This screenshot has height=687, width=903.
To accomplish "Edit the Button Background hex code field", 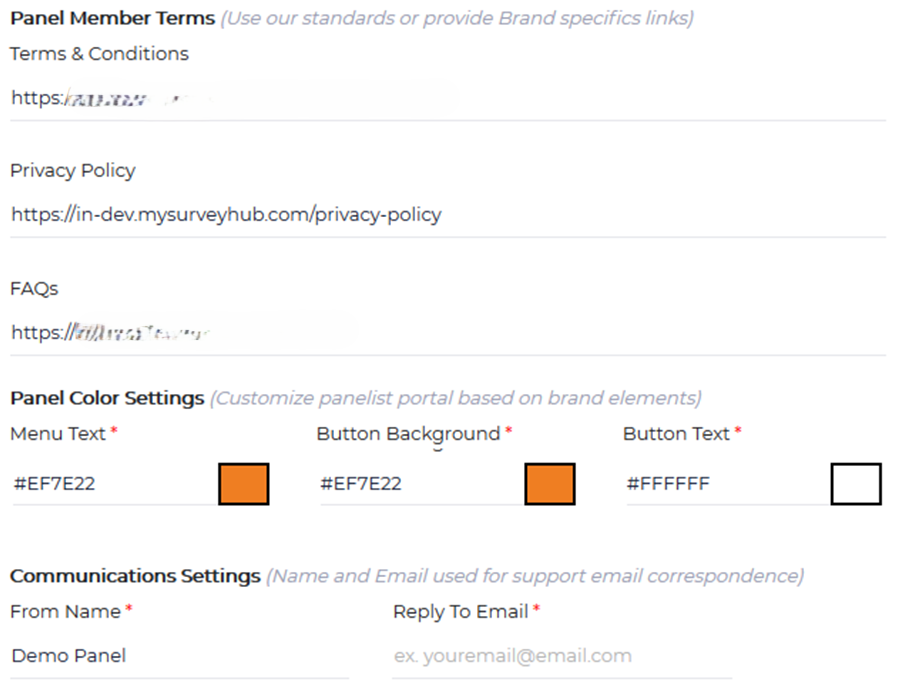I will click(x=418, y=484).
